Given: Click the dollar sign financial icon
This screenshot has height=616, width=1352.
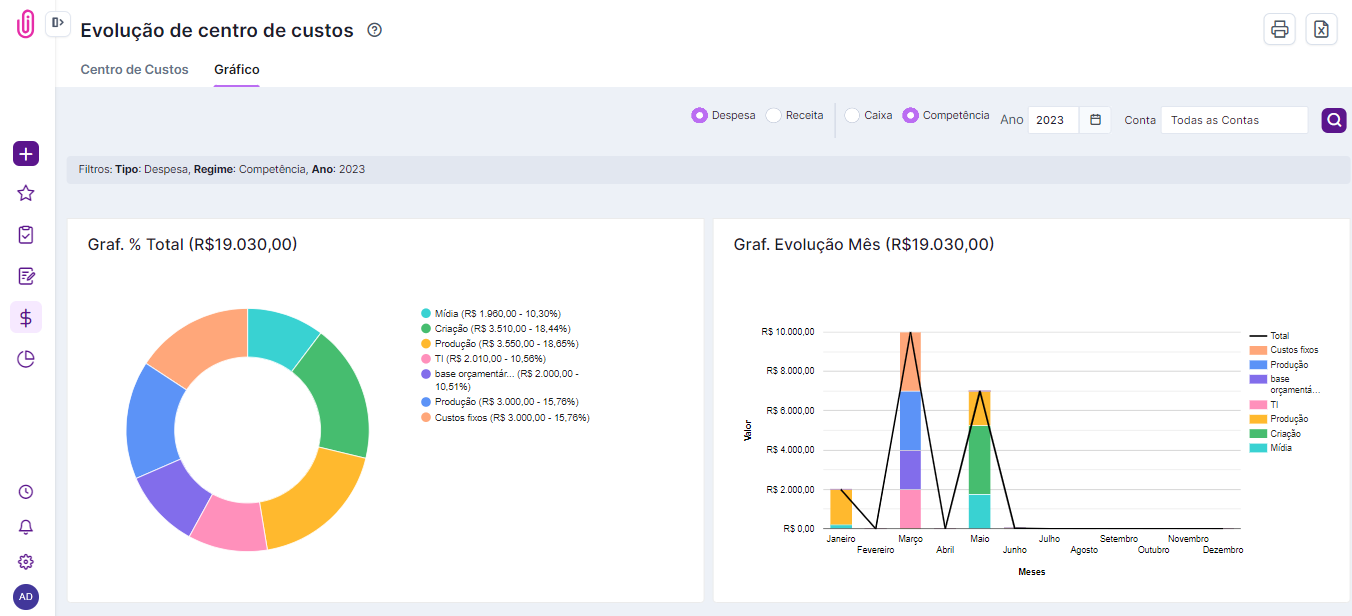Looking at the screenshot, I should pos(26,318).
